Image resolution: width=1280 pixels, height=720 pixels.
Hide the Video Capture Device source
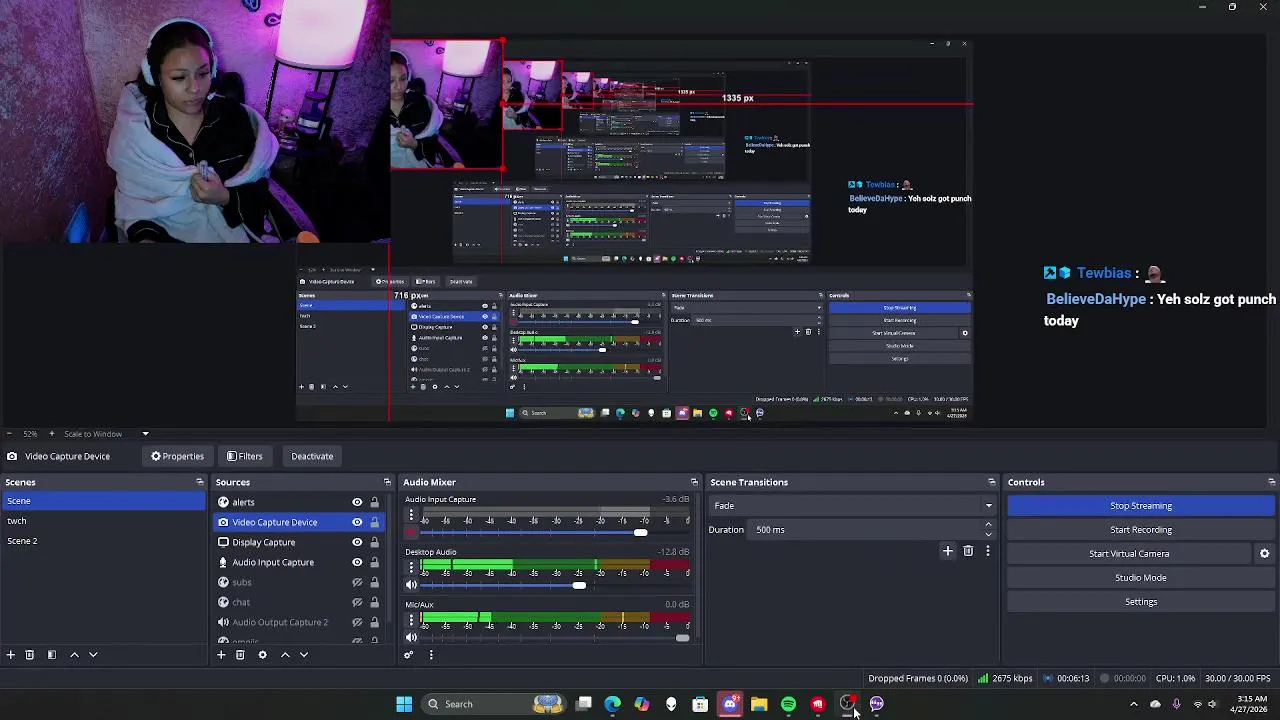(357, 522)
